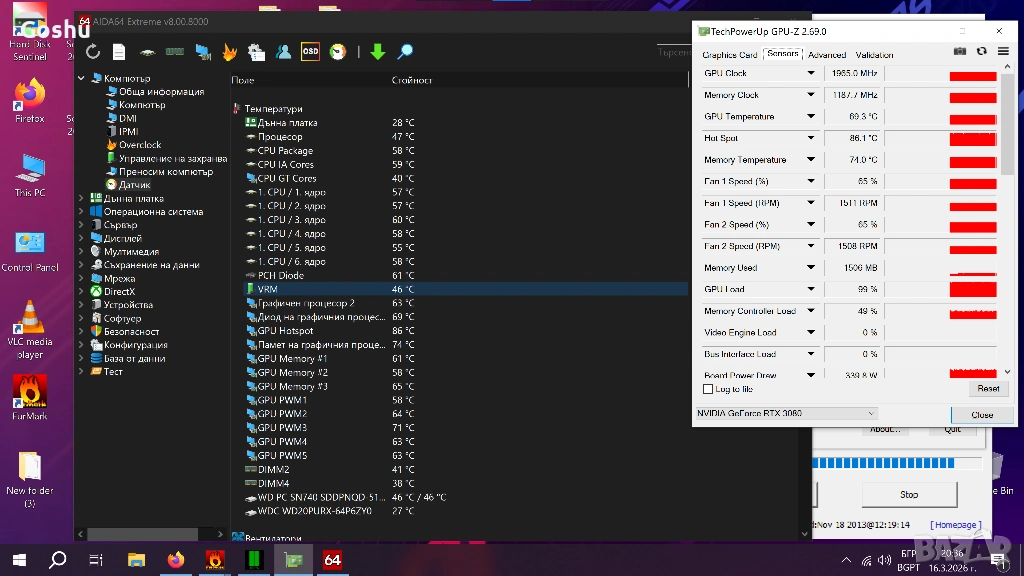The height and width of the screenshot is (576, 1024).
Task: Open Firefox from the Windows taskbar
Action: coord(177,560)
